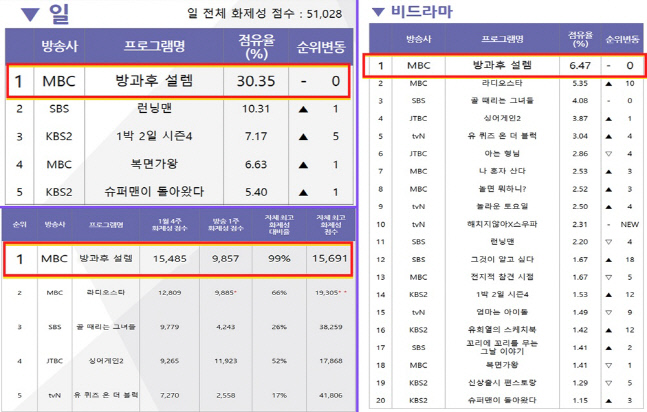The height and width of the screenshot is (412, 647).
Task: Click the up arrow in the 슈퍼맨이 돌아왔다 5.40 row
Action: click(303, 192)
